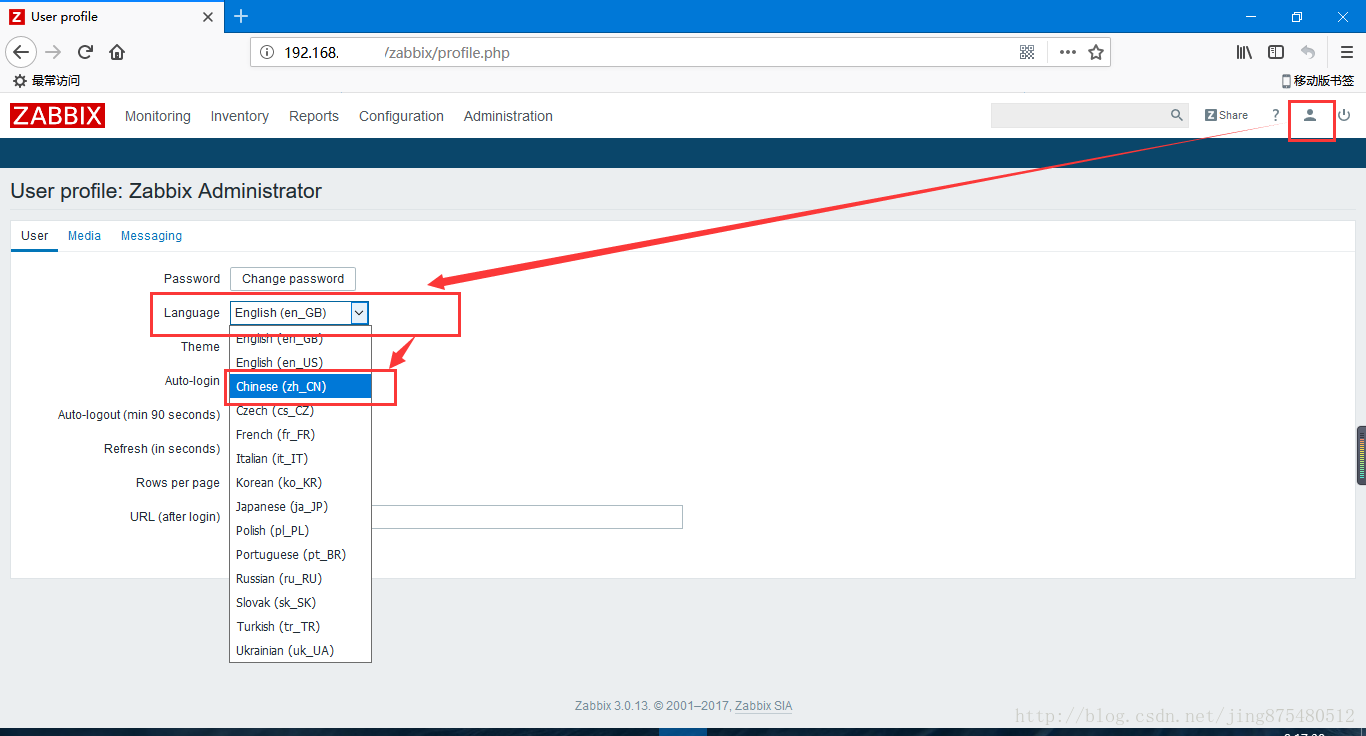This screenshot has width=1366, height=736.
Task: Click the Change password button
Action: (x=293, y=279)
